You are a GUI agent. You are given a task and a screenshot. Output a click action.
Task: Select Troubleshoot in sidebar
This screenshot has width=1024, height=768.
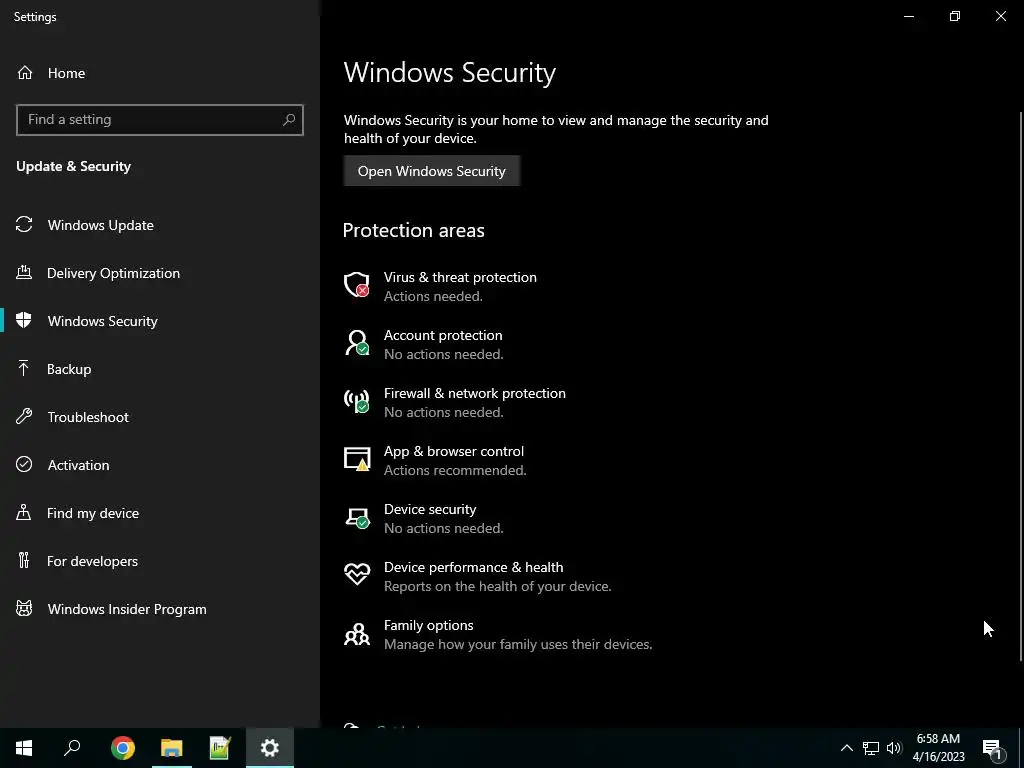click(x=160, y=417)
